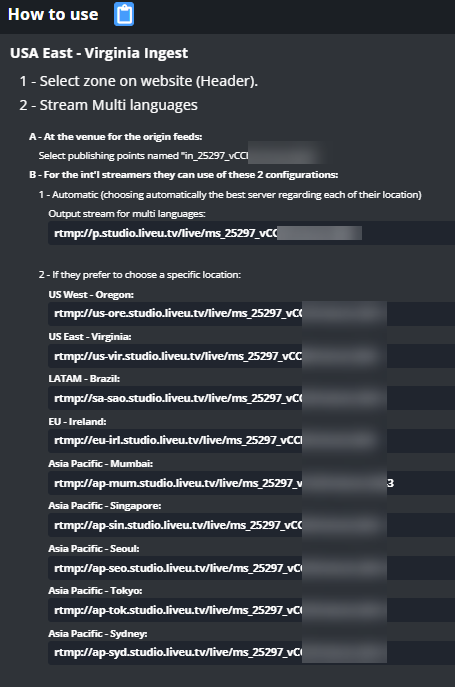Screen dimensions: 455x687
Task: Click the Asia Pacific Singapore stream URL
Action: 252,525
